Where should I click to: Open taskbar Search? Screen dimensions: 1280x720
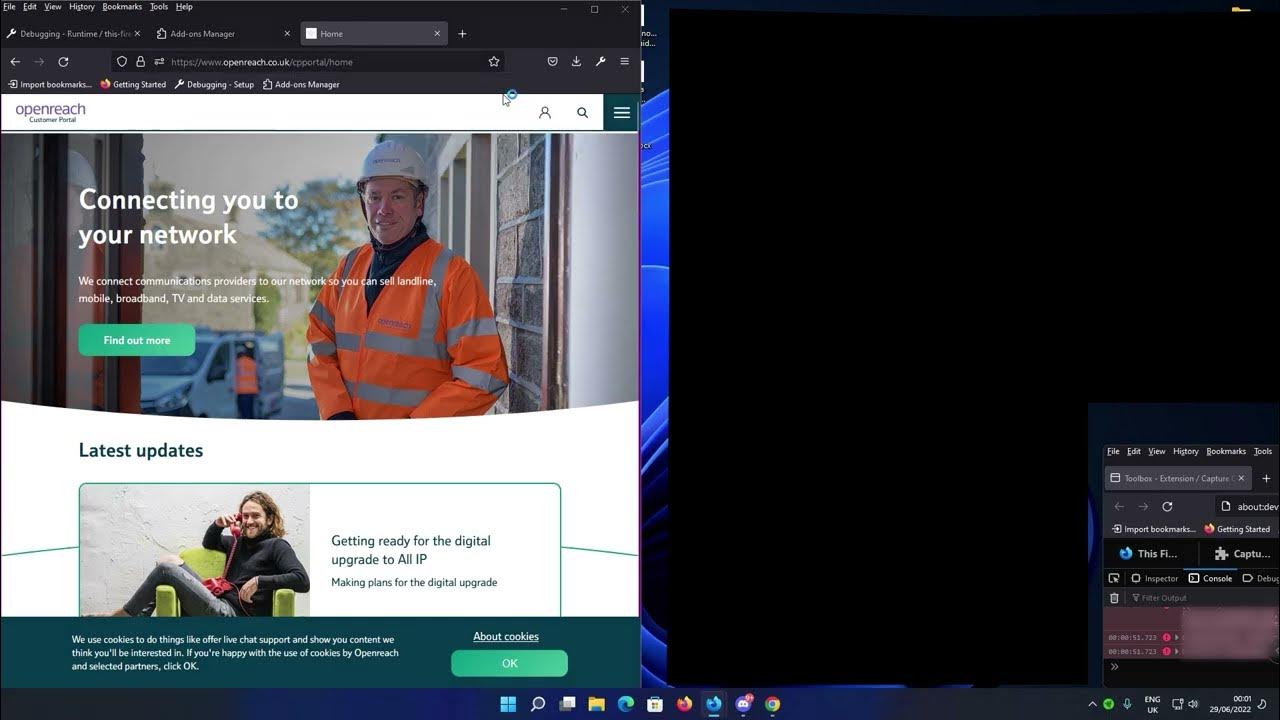pos(538,704)
